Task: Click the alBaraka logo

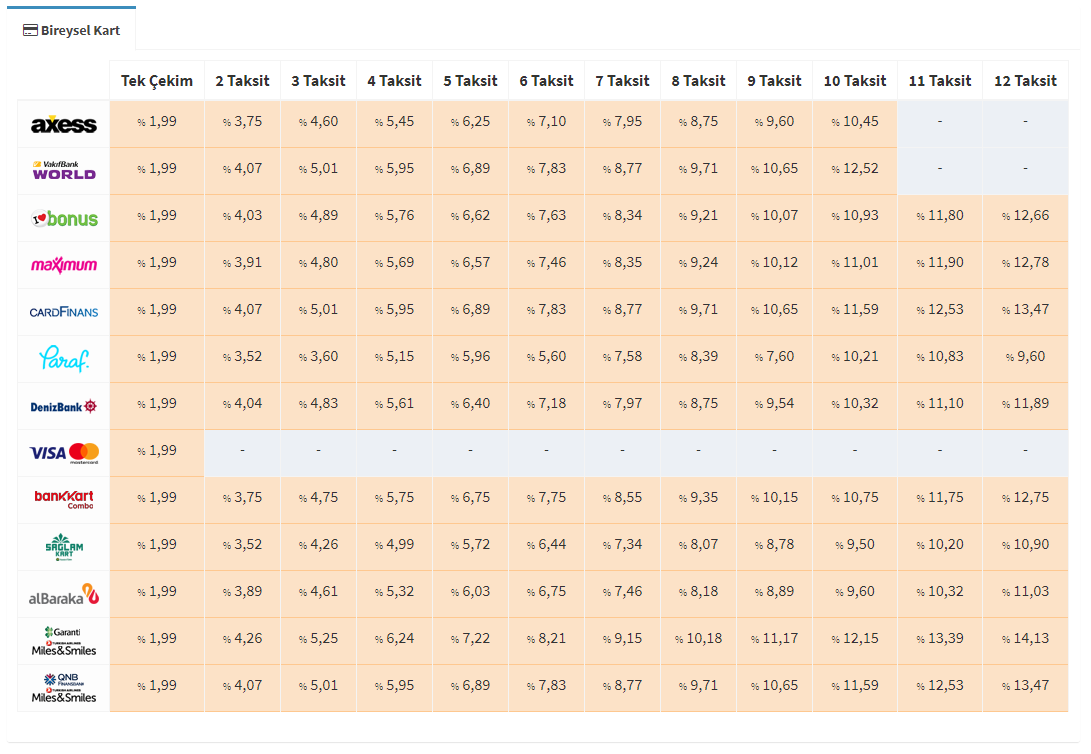Action: point(64,595)
